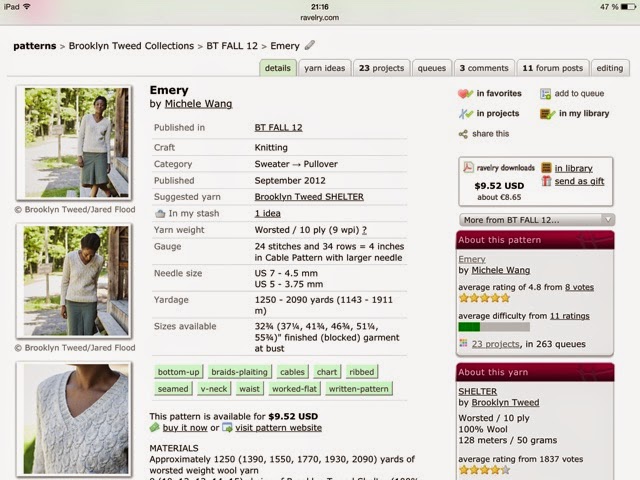
Task: Click the visit pattern website icon
Action: (x=227, y=427)
